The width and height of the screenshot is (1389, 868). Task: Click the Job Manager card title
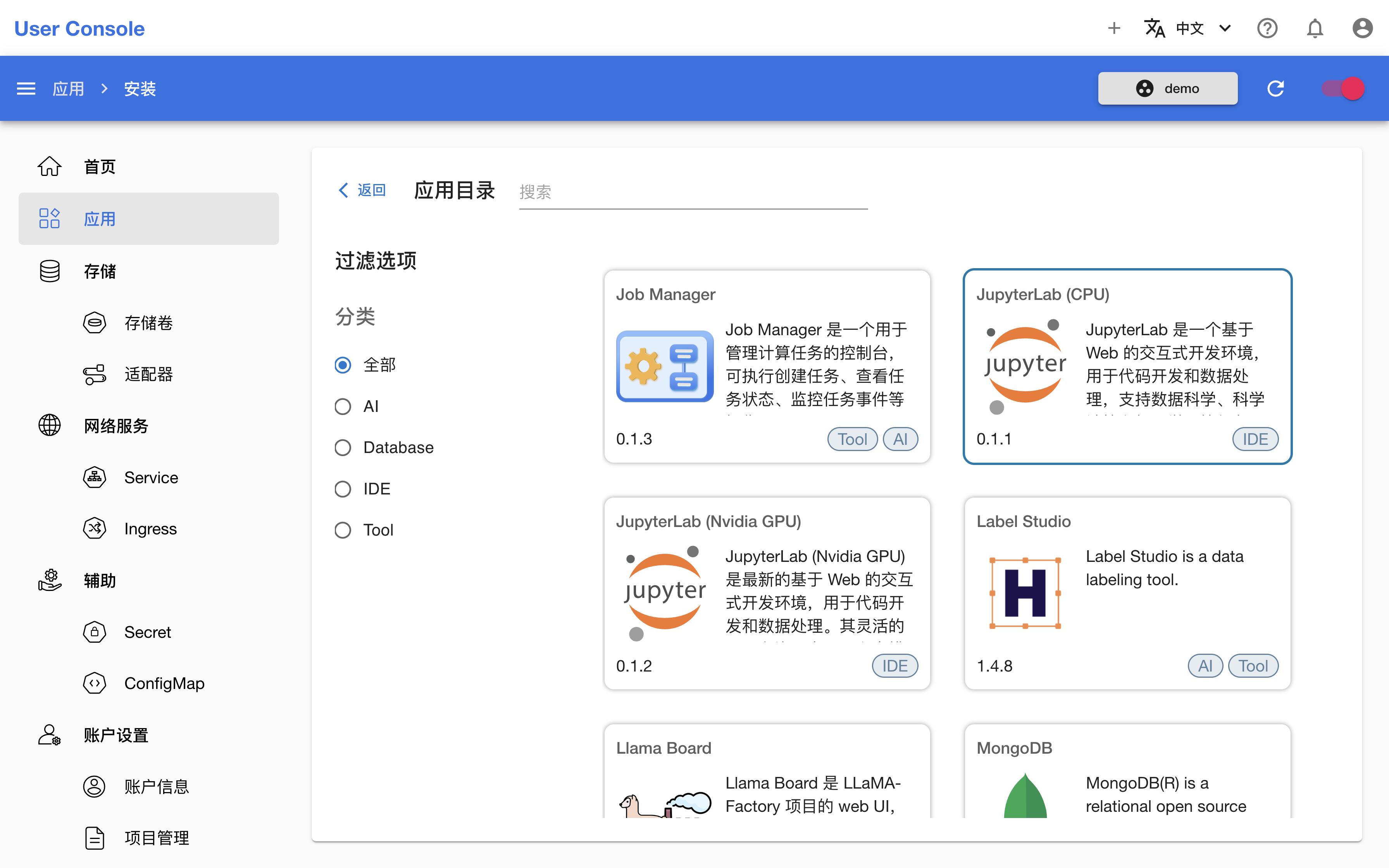point(665,294)
